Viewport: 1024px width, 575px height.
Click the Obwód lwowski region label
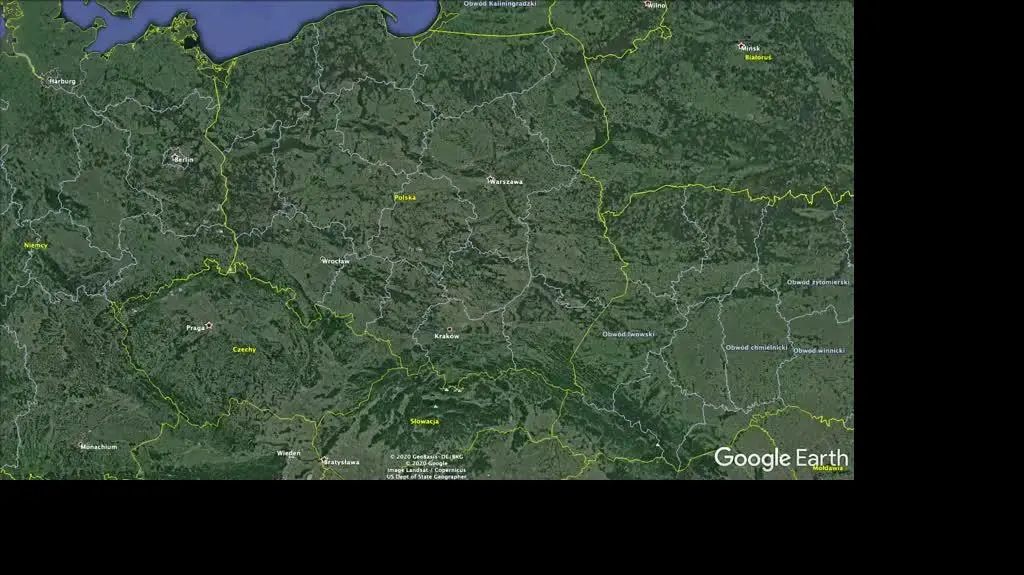628,335
